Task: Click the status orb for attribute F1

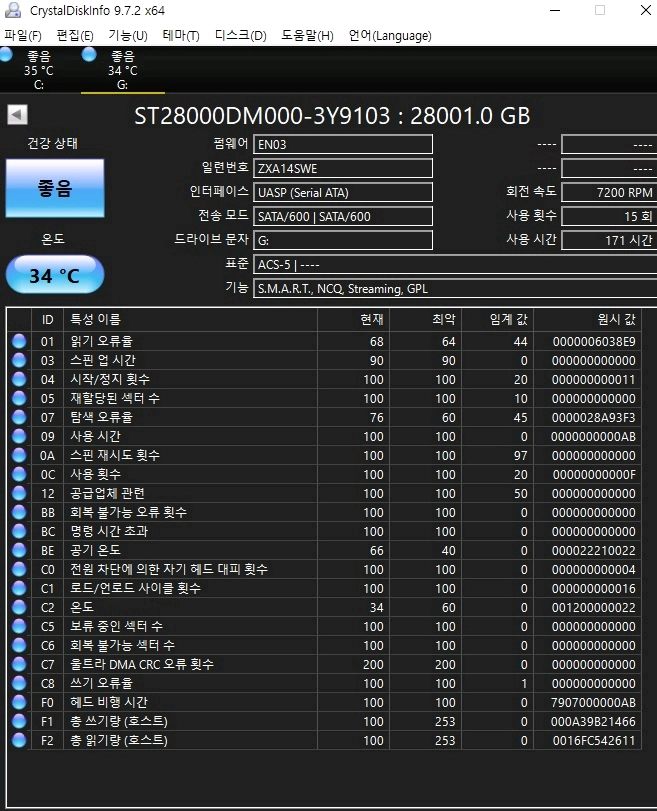Action: [19, 721]
